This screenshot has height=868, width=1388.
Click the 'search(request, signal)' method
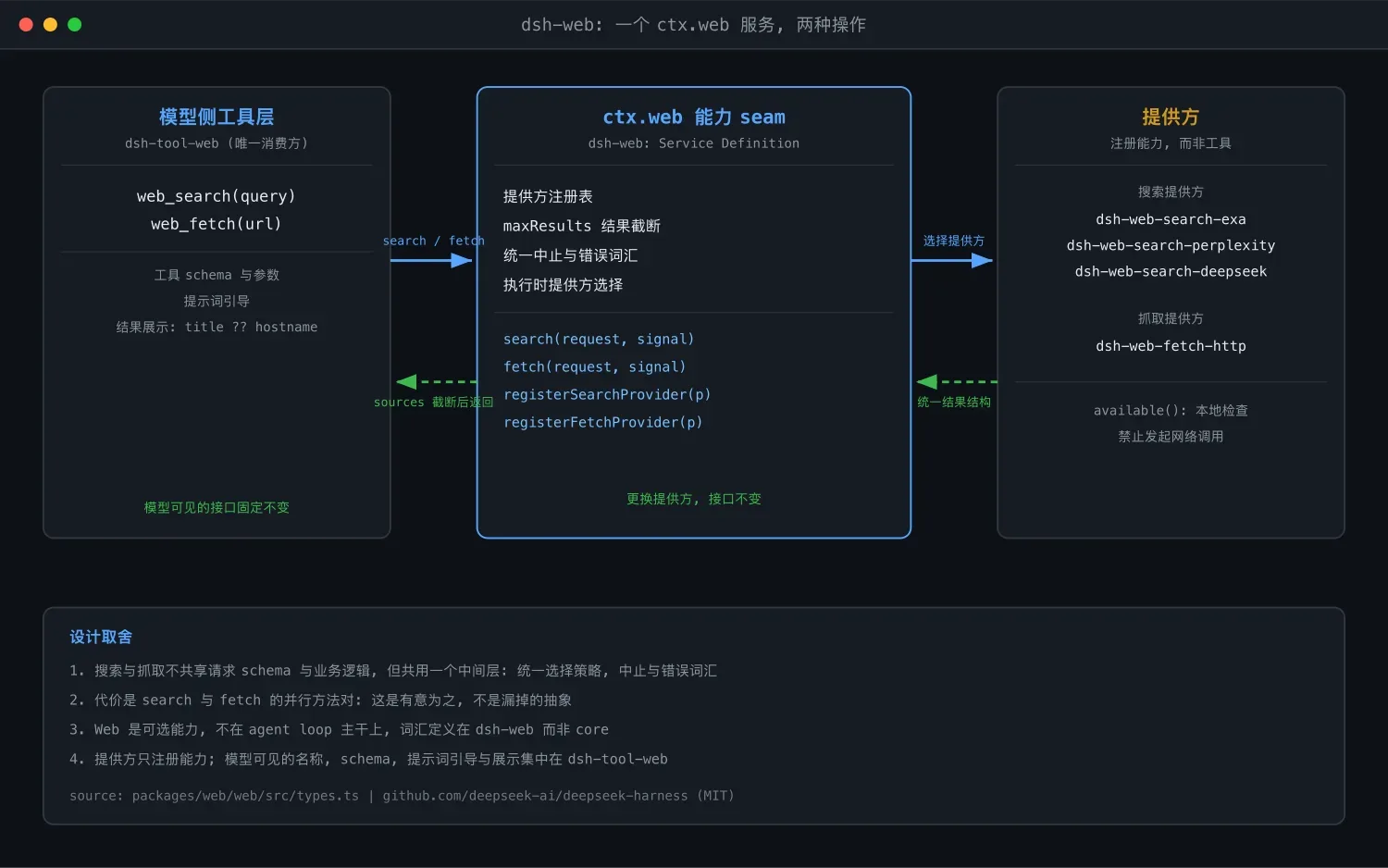(x=599, y=339)
